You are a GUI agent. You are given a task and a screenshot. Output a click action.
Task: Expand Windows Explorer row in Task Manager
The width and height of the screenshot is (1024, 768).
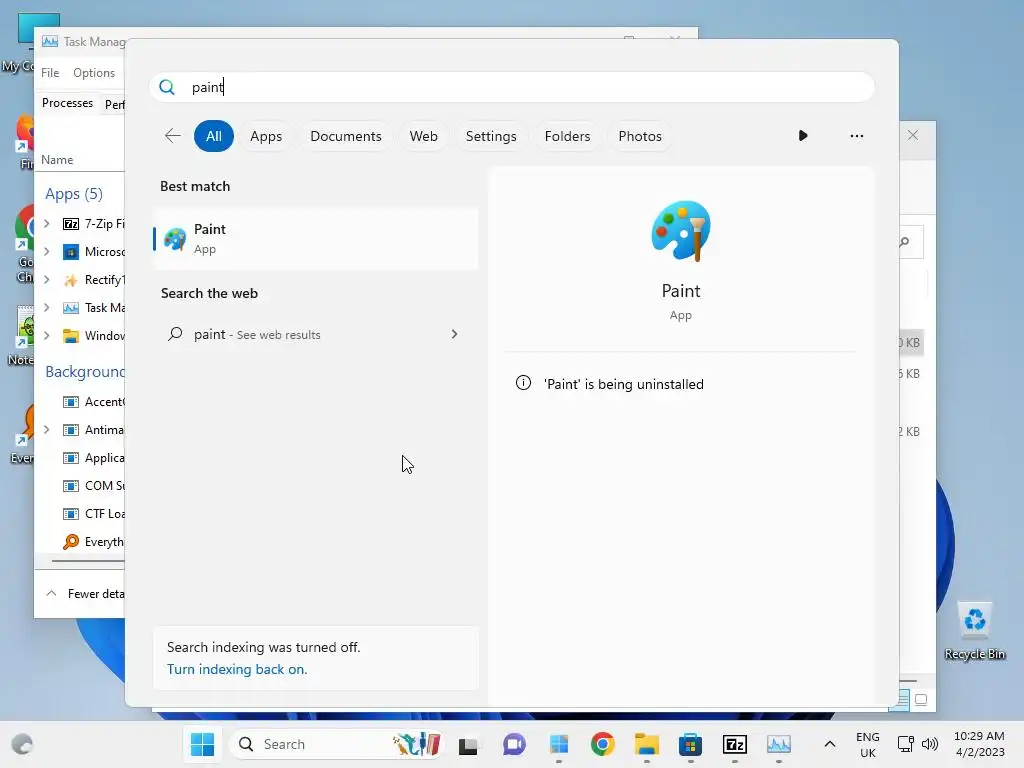point(47,336)
